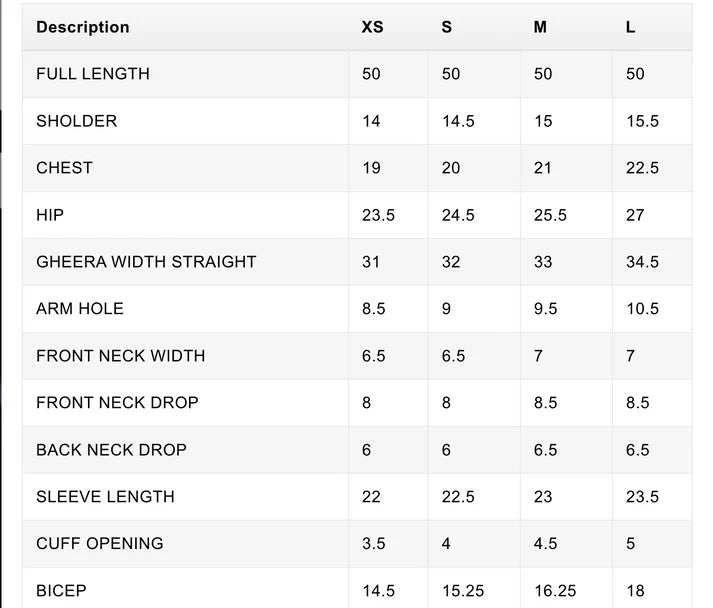The image size is (713, 608).
Task: Click the SLEEVE LENGTH value 22.5
Action: (x=458, y=497)
